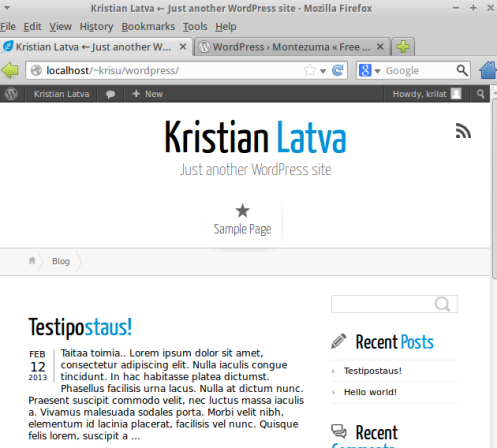Open the Sample Page menu link
This screenshot has width=497, height=448.
pyautogui.click(x=242, y=229)
